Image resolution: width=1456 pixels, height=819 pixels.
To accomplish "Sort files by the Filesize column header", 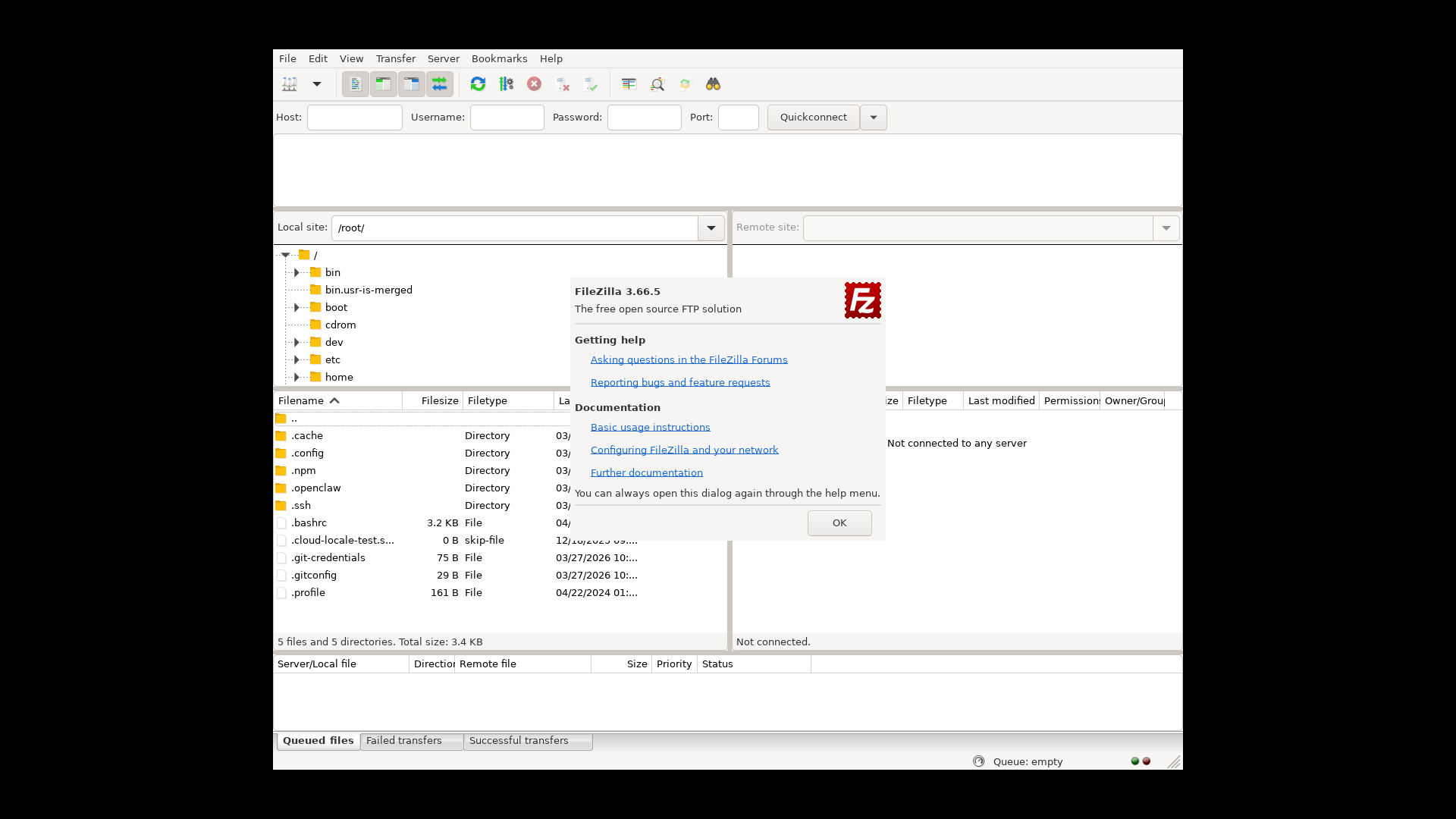I will pos(439,400).
